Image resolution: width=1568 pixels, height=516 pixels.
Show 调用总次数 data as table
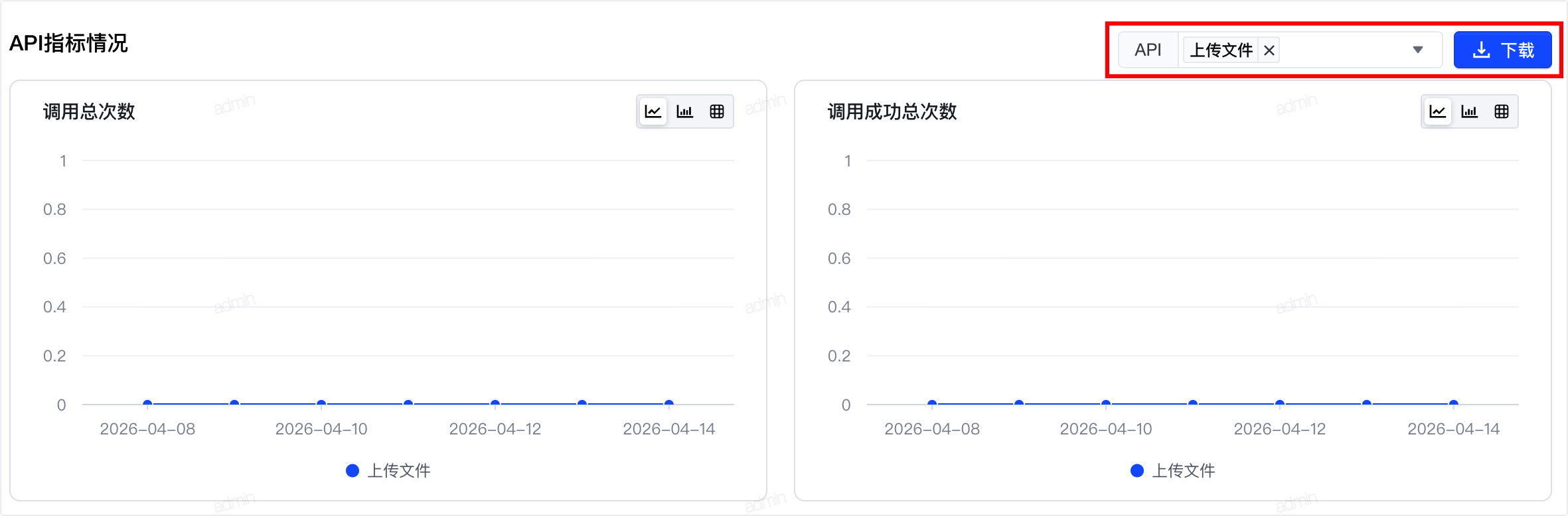click(717, 111)
